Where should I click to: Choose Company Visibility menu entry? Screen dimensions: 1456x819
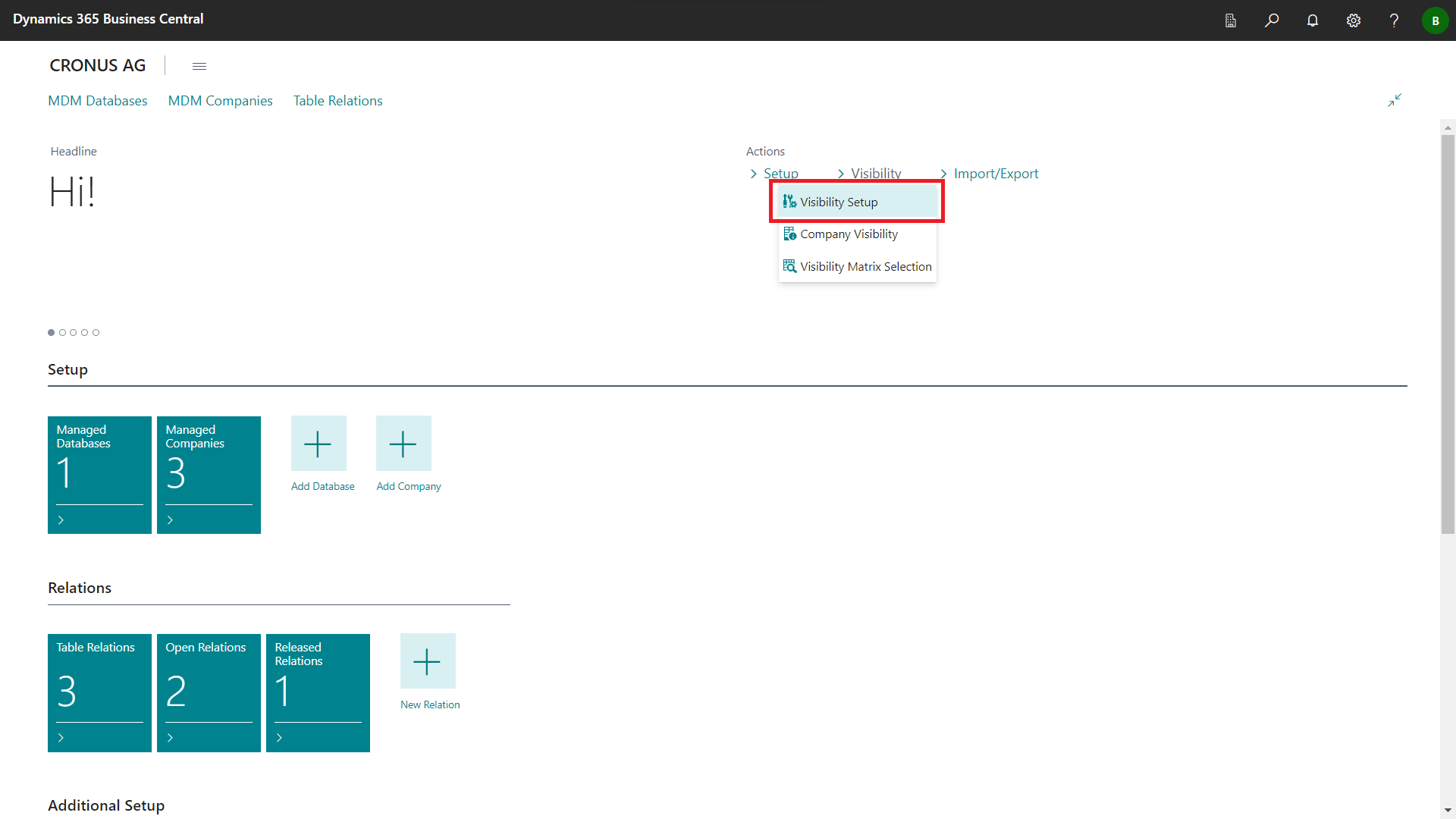click(857, 234)
